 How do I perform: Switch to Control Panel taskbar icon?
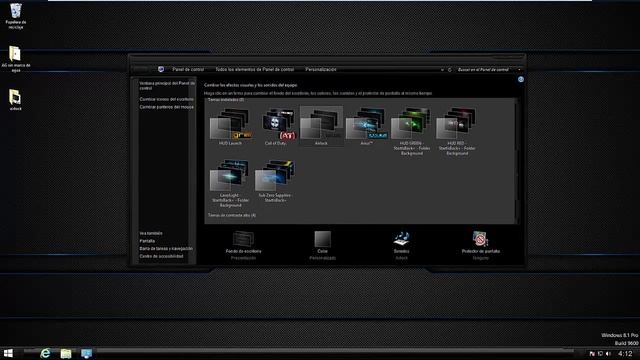(86, 353)
